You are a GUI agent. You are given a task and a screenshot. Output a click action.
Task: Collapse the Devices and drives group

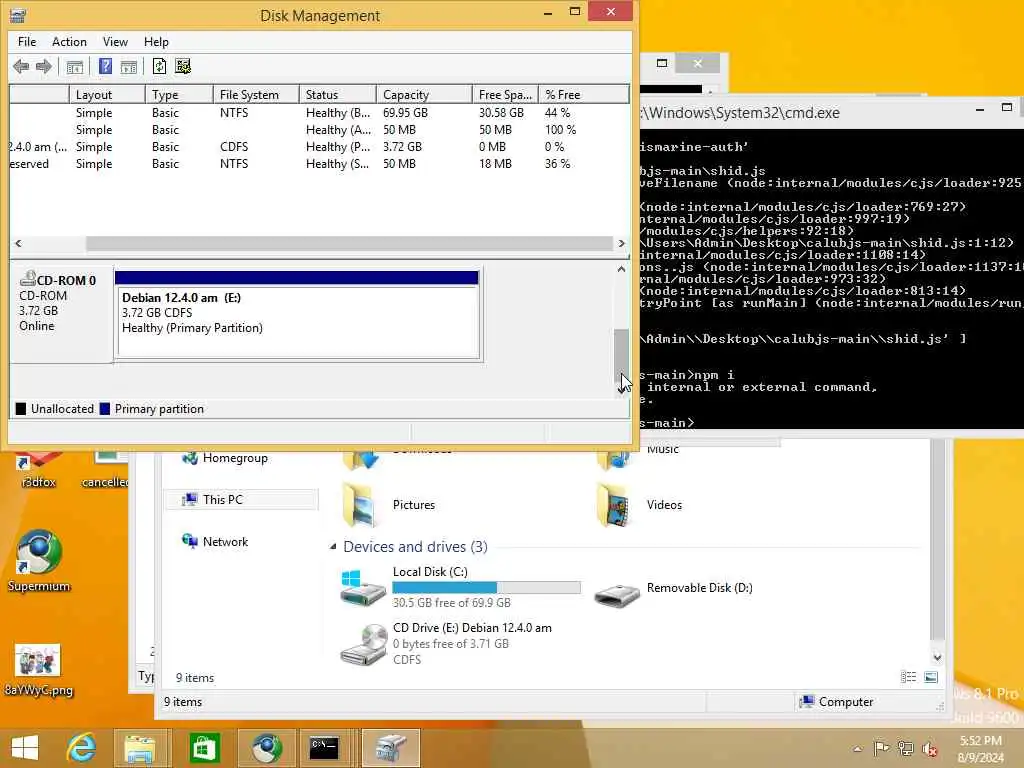[x=333, y=547]
